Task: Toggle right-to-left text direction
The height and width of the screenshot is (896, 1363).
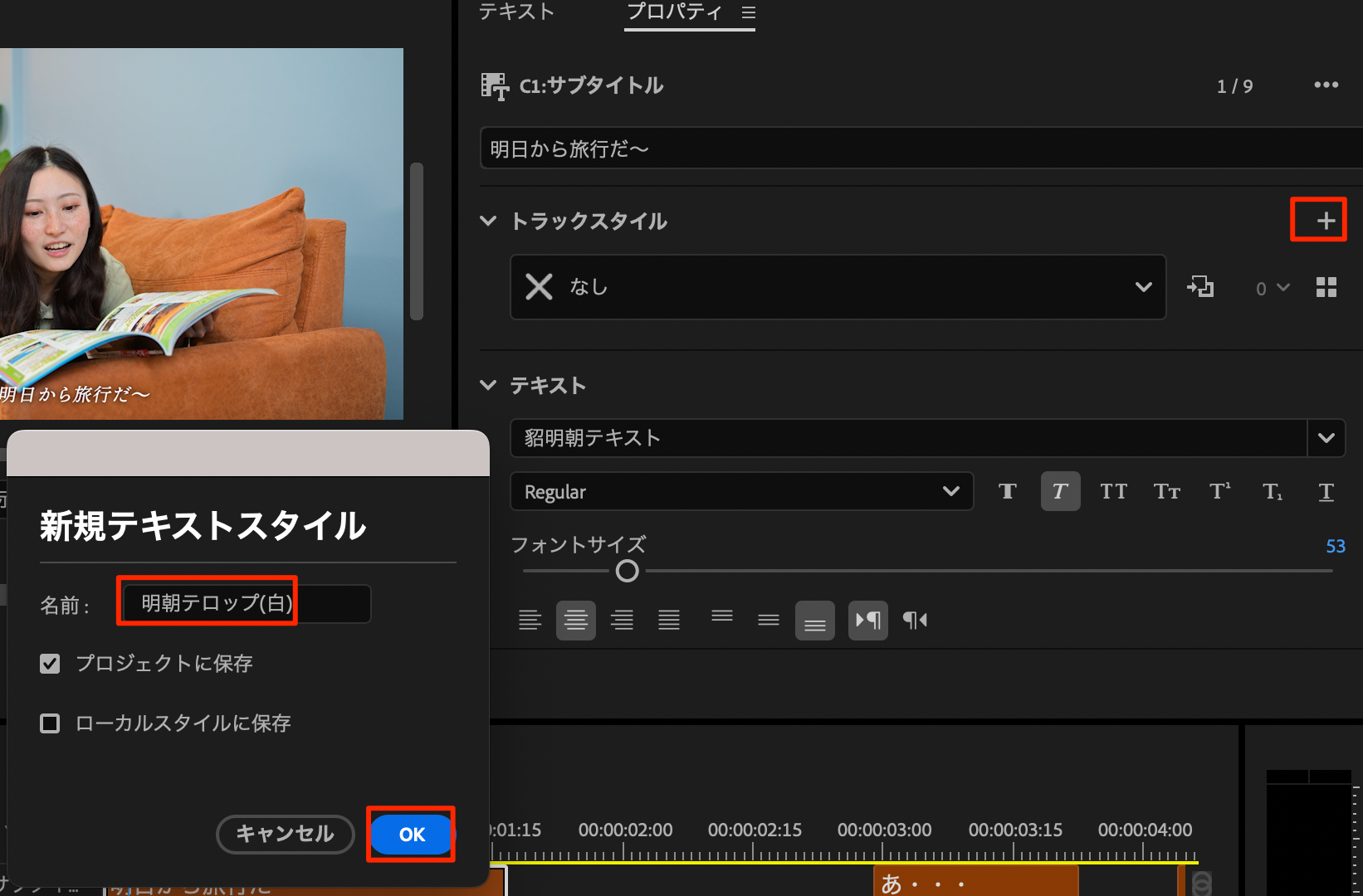Action: (915, 621)
